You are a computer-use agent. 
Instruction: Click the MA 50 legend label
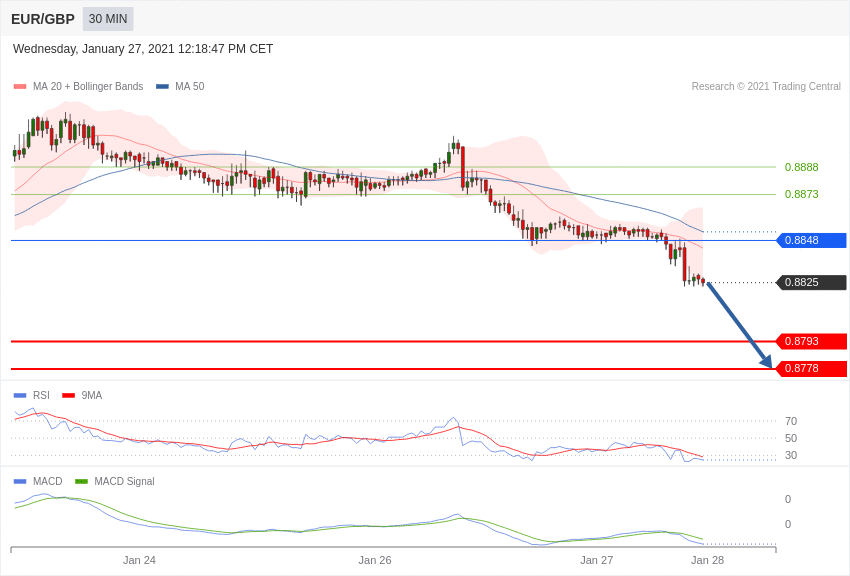click(x=190, y=86)
